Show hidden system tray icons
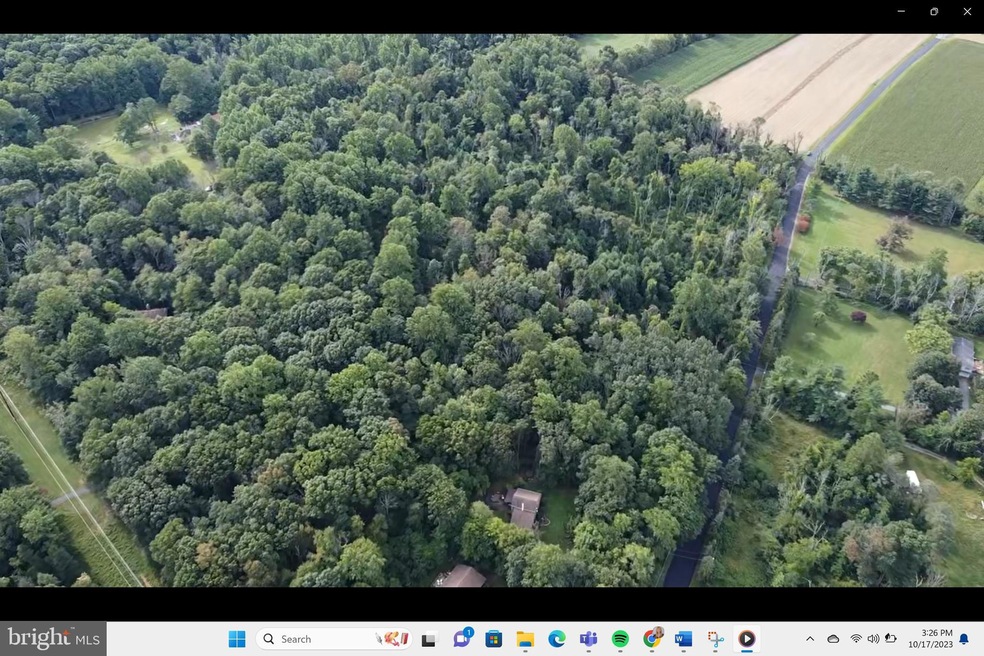This screenshot has height=656, width=984. click(810, 639)
